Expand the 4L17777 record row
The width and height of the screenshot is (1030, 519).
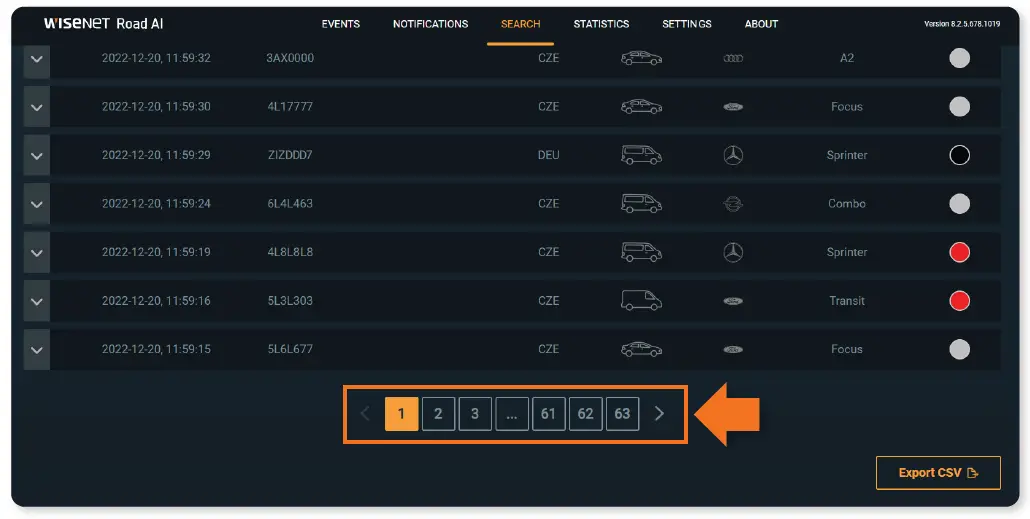tap(37, 107)
